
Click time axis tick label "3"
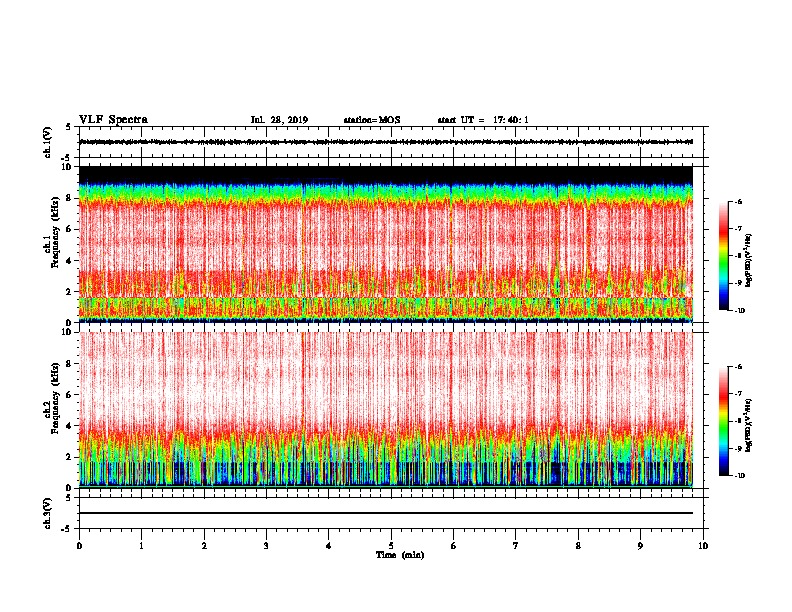click(266, 546)
